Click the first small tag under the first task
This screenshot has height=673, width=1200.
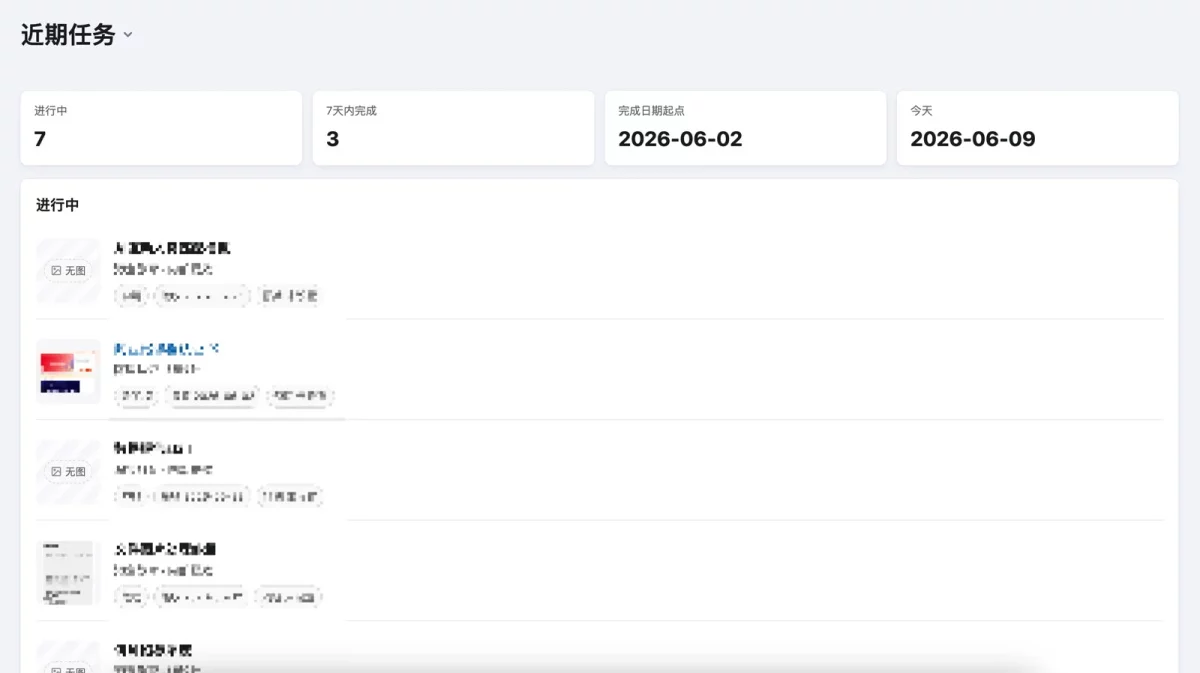point(131,296)
